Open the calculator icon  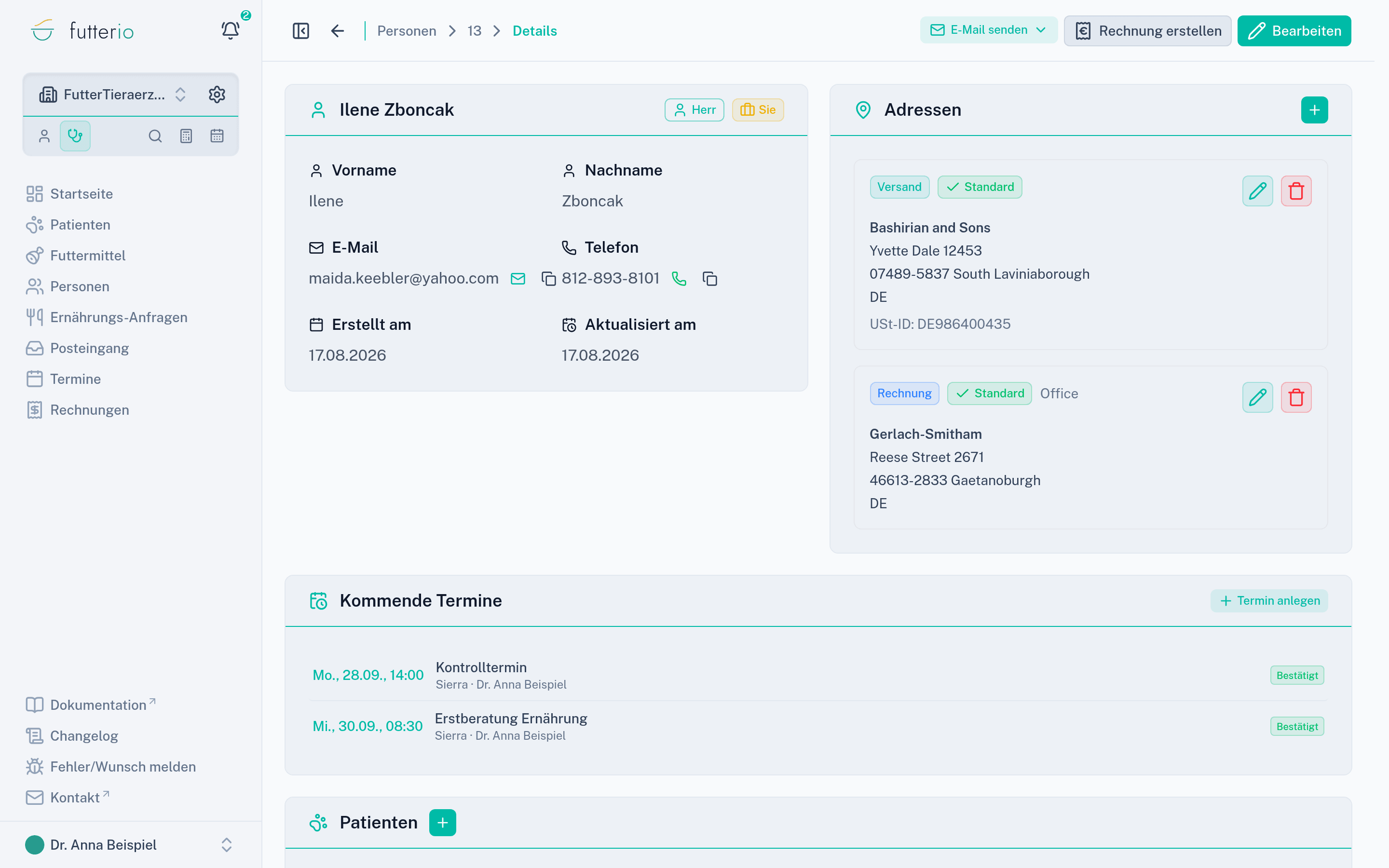click(x=186, y=136)
